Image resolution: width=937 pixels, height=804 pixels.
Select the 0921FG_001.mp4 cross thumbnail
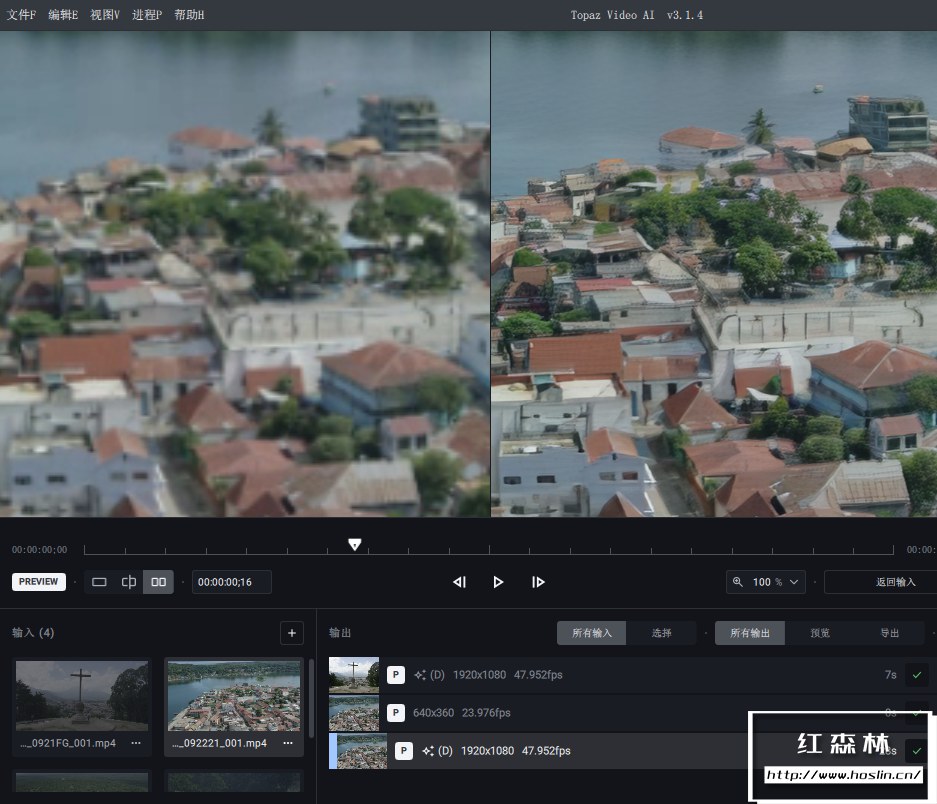click(x=82, y=695)
